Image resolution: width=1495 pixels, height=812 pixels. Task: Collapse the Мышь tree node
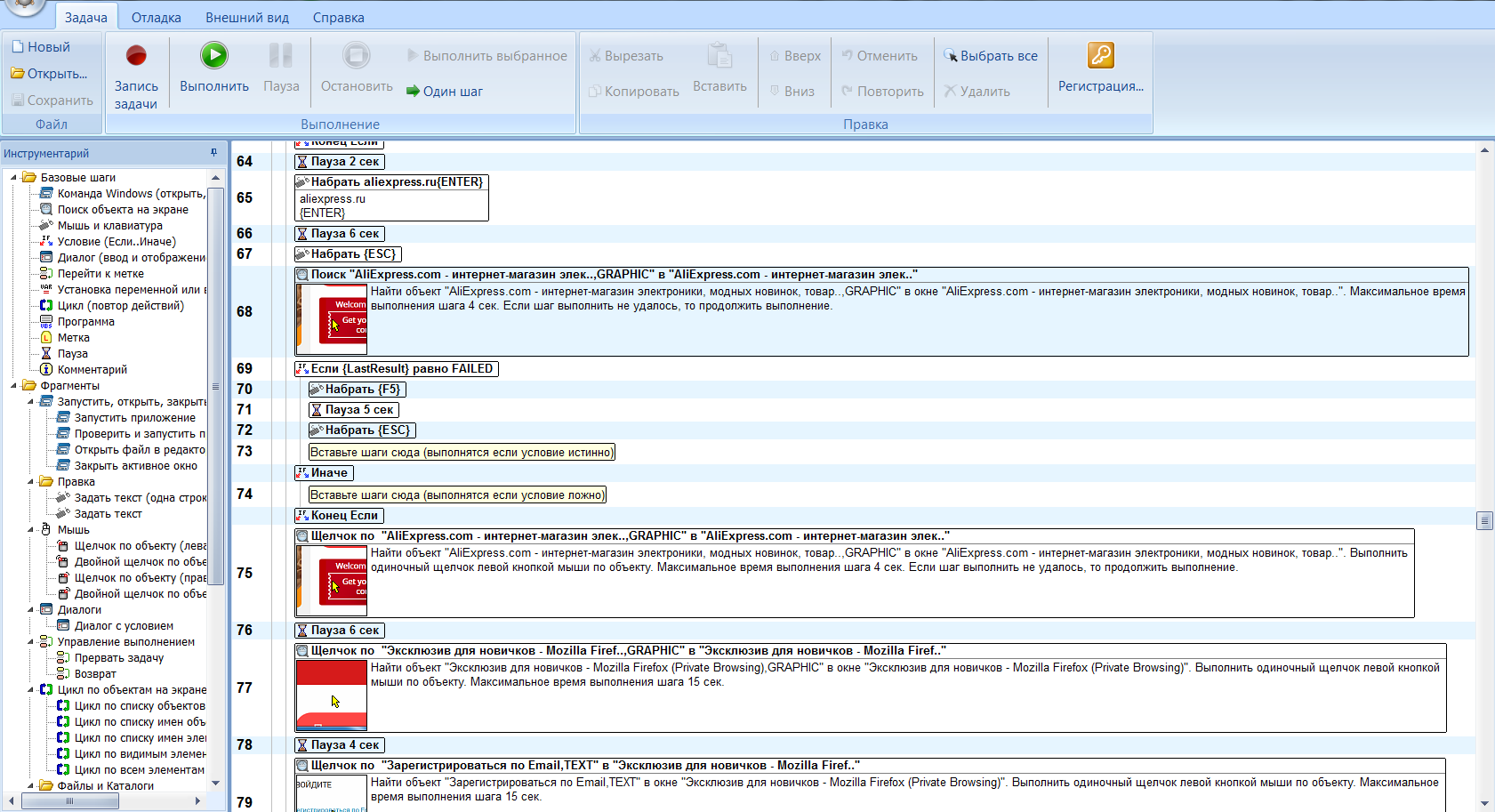coord(30,530)
